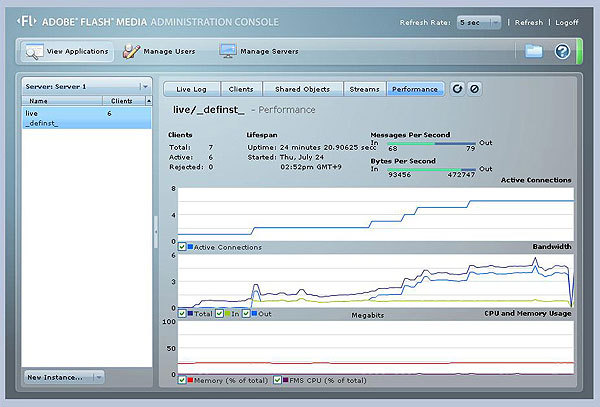Toggle the Memory (% of total) checkbox

tap(182, 380)
